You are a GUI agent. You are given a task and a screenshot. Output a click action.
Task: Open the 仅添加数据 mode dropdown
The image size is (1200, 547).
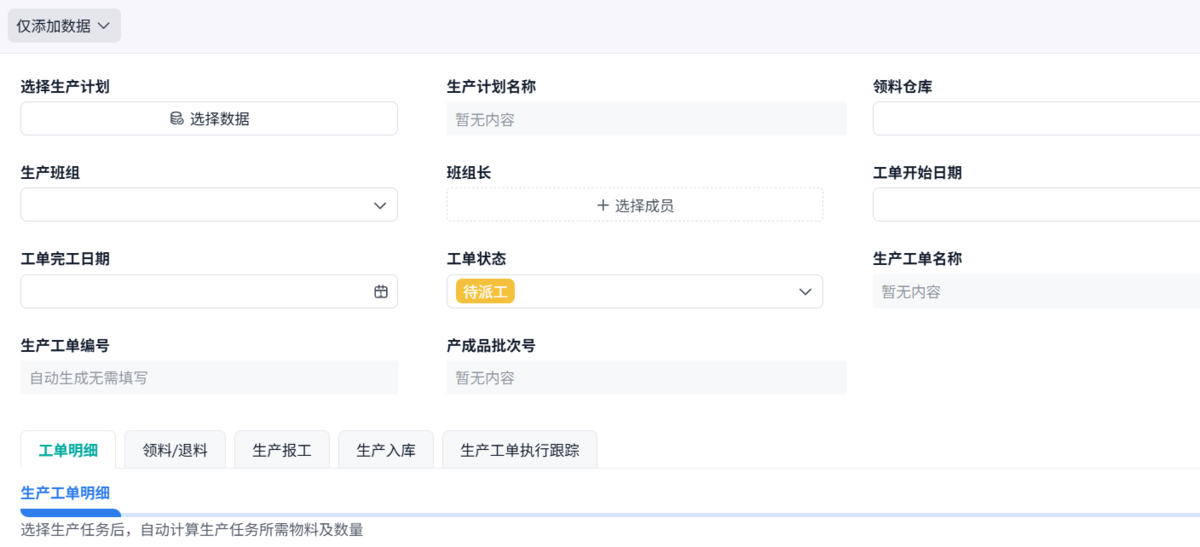coord(64,26)
